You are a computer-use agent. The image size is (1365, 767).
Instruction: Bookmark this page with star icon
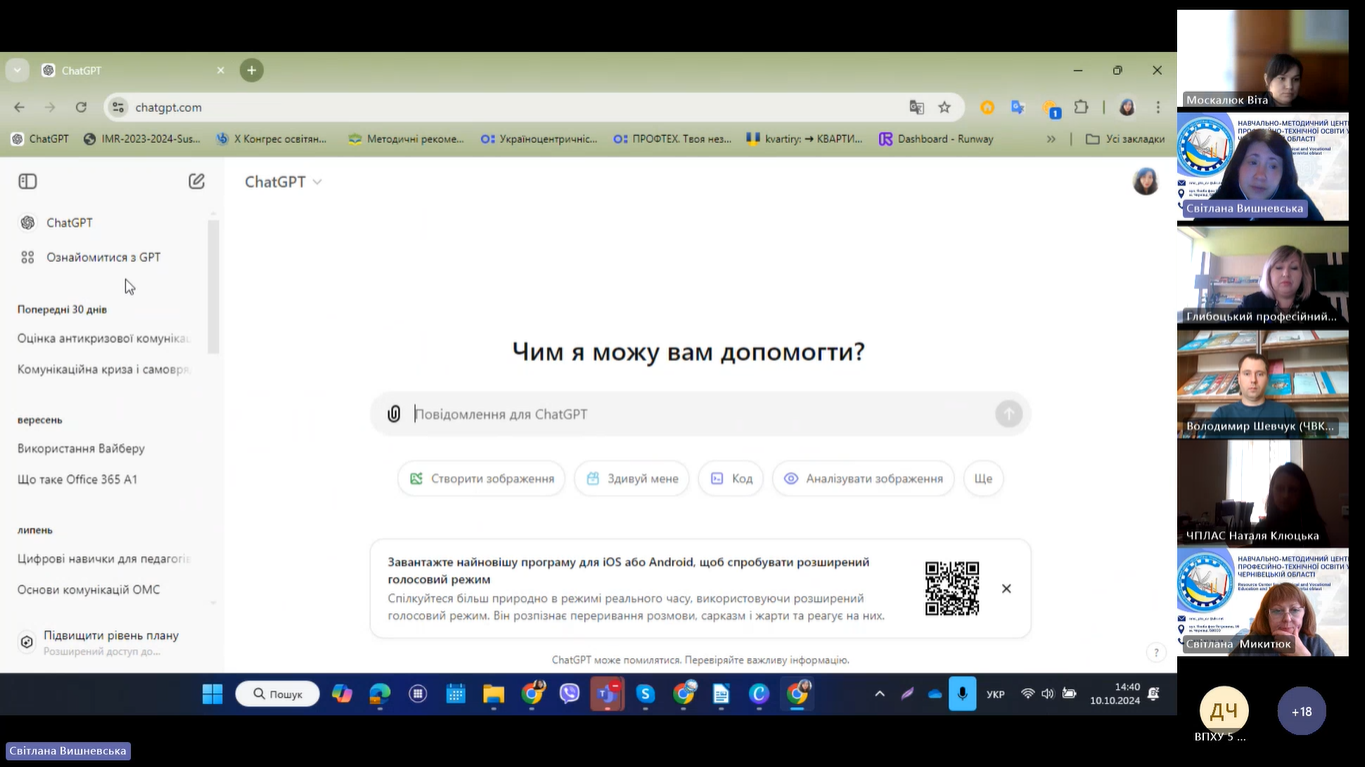point(944,107)
